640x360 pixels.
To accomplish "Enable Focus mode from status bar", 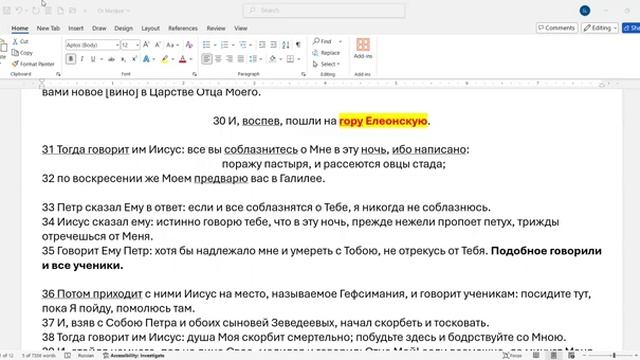I will point(513,356).
